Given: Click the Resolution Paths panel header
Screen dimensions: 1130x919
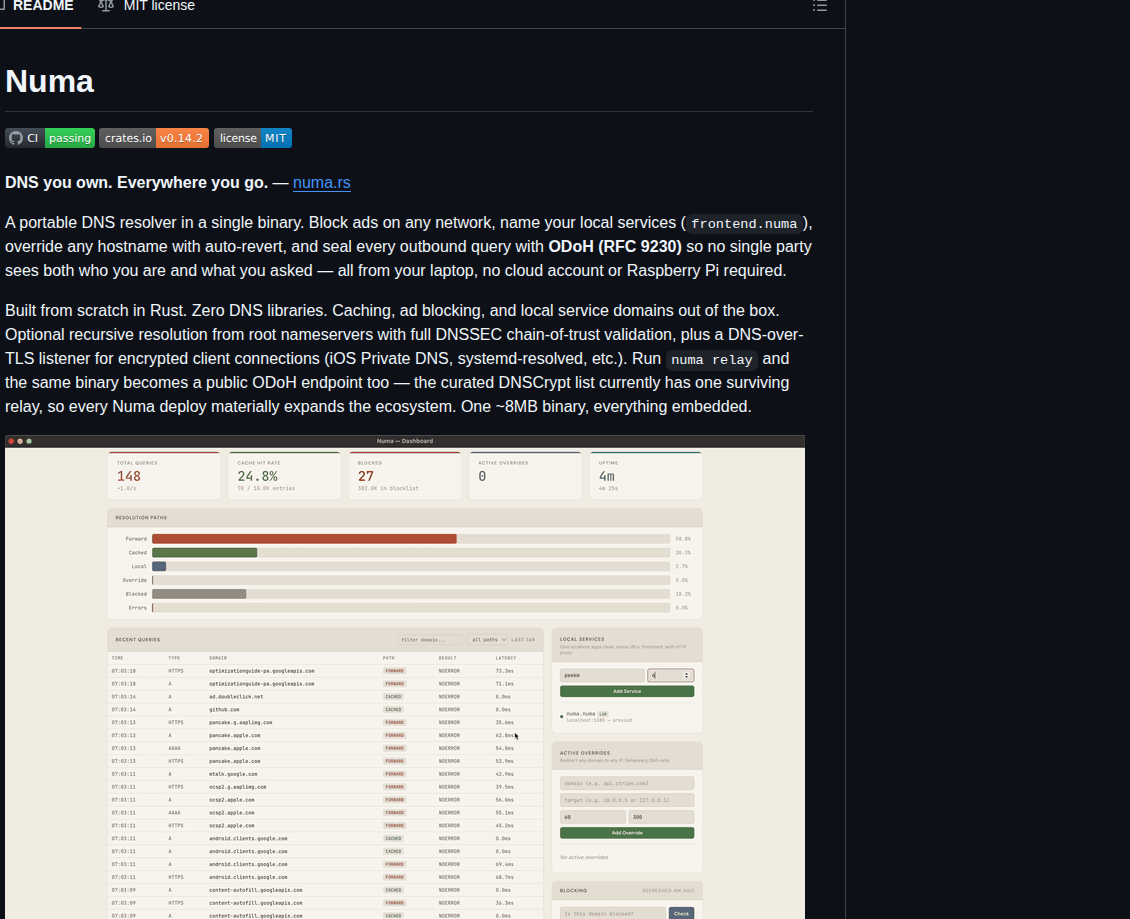Looking at the screenshot, I should coord(405,518).
